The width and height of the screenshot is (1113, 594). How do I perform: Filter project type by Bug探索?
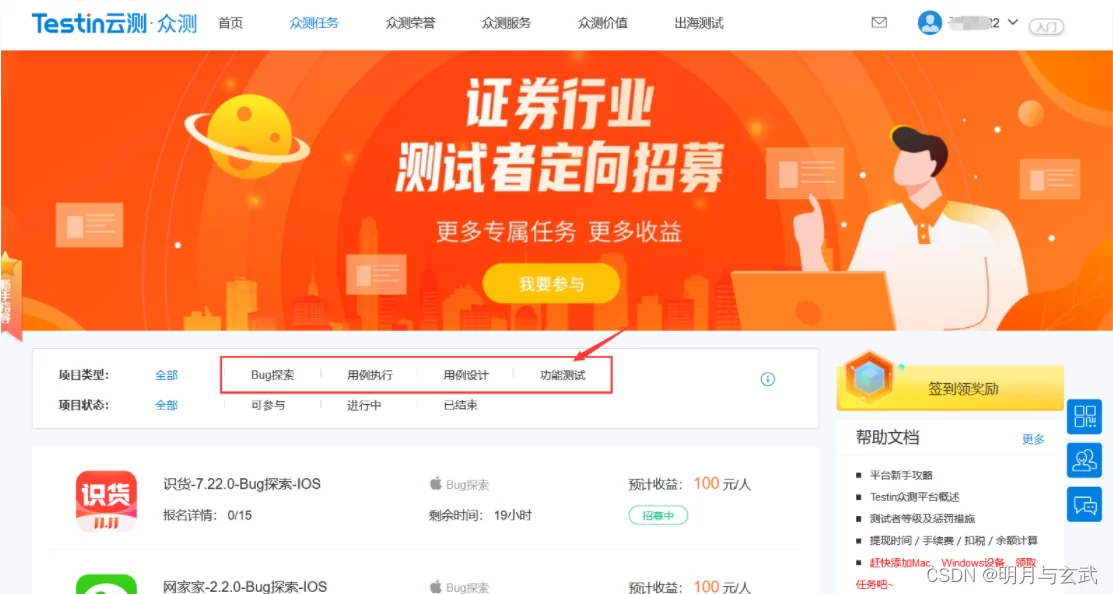click(x=272, y=375)
